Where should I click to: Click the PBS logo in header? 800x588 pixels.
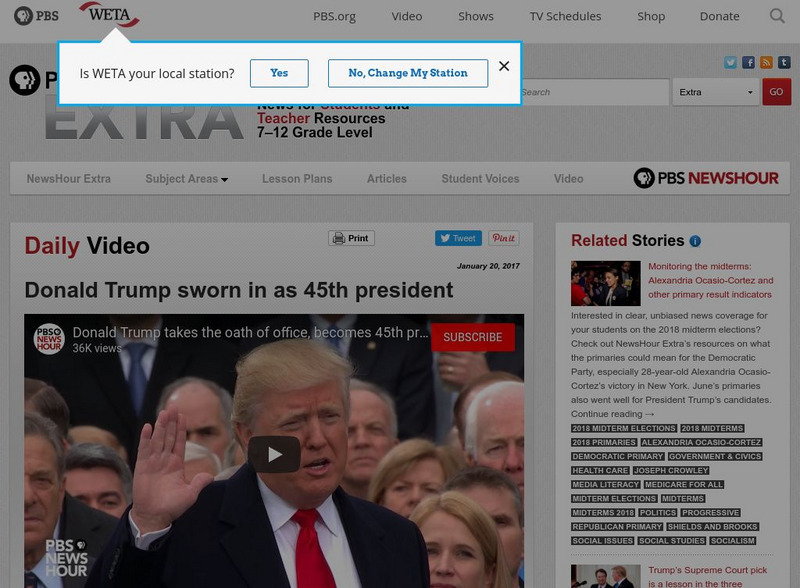(36, 16)
